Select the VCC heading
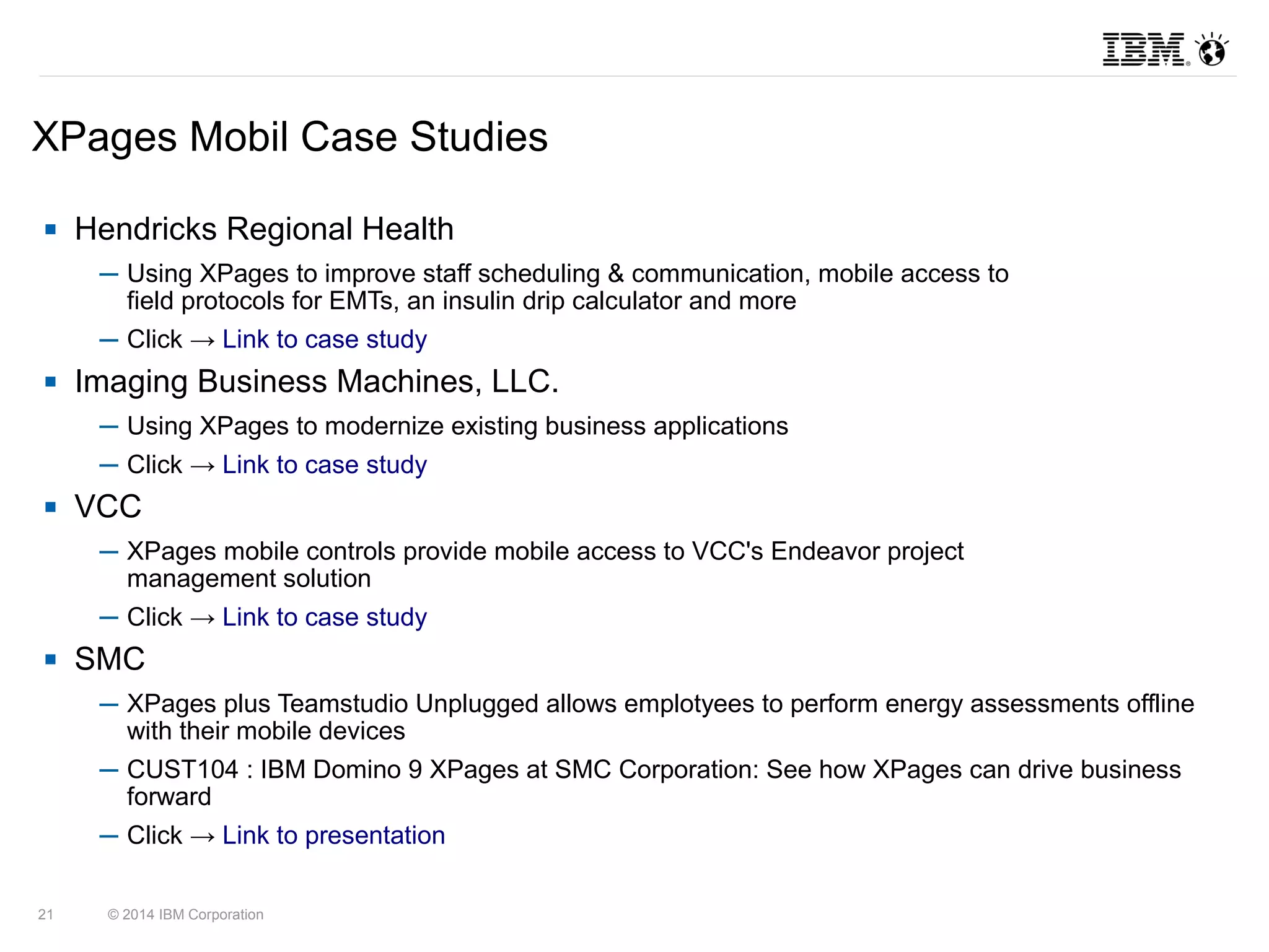 click(108, 507)
